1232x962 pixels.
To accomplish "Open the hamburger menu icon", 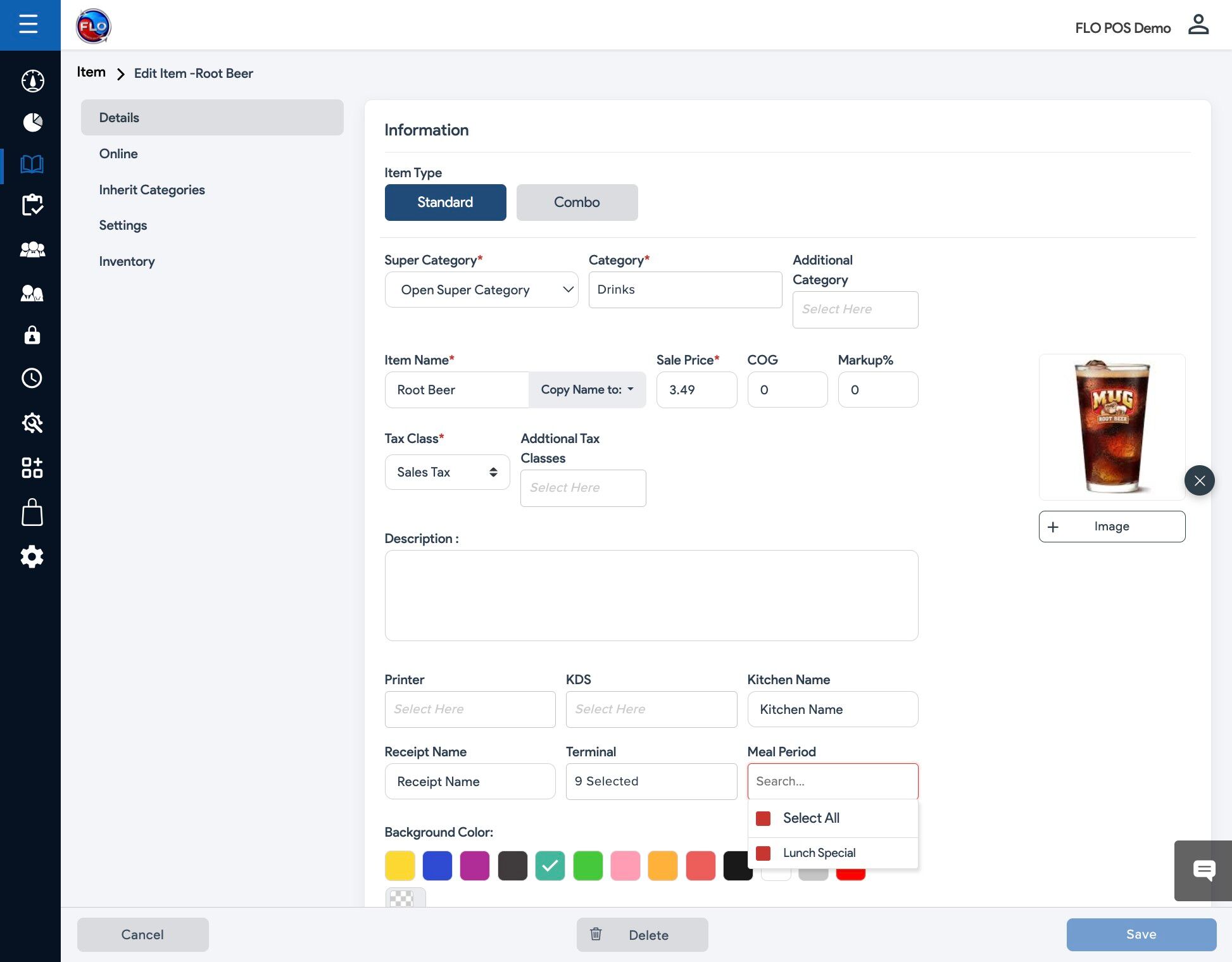I will [x=28, y=25].
